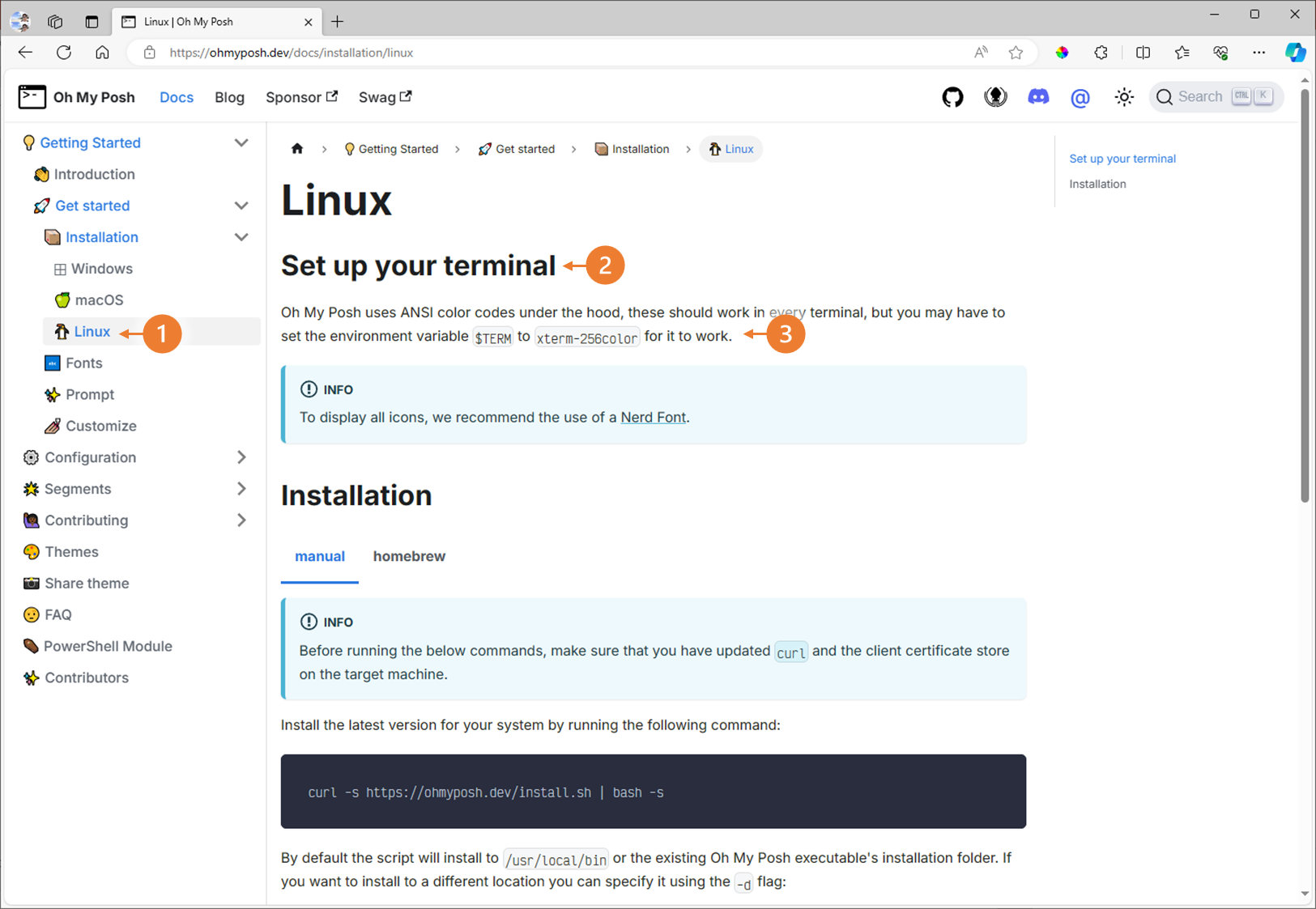Click Get started in the breadcrumb
The width and height of the screenshot is (1316, 909).
click(516, 149)
